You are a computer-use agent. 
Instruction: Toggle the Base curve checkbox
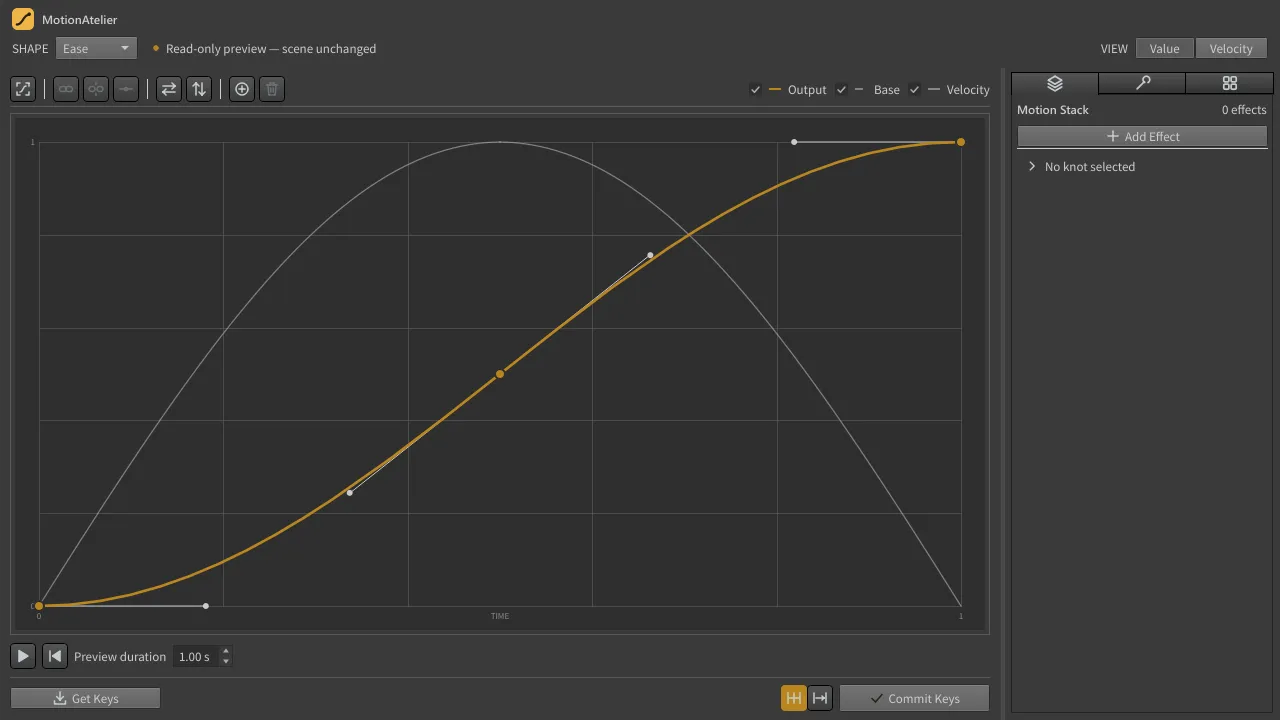842,90
